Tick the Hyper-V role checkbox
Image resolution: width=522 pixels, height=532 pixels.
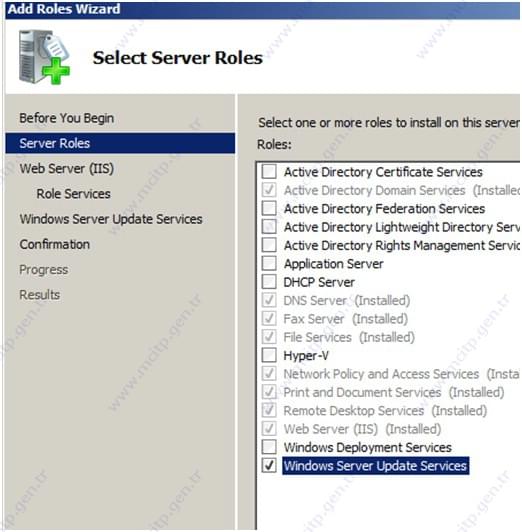click(x=269, y=355)
